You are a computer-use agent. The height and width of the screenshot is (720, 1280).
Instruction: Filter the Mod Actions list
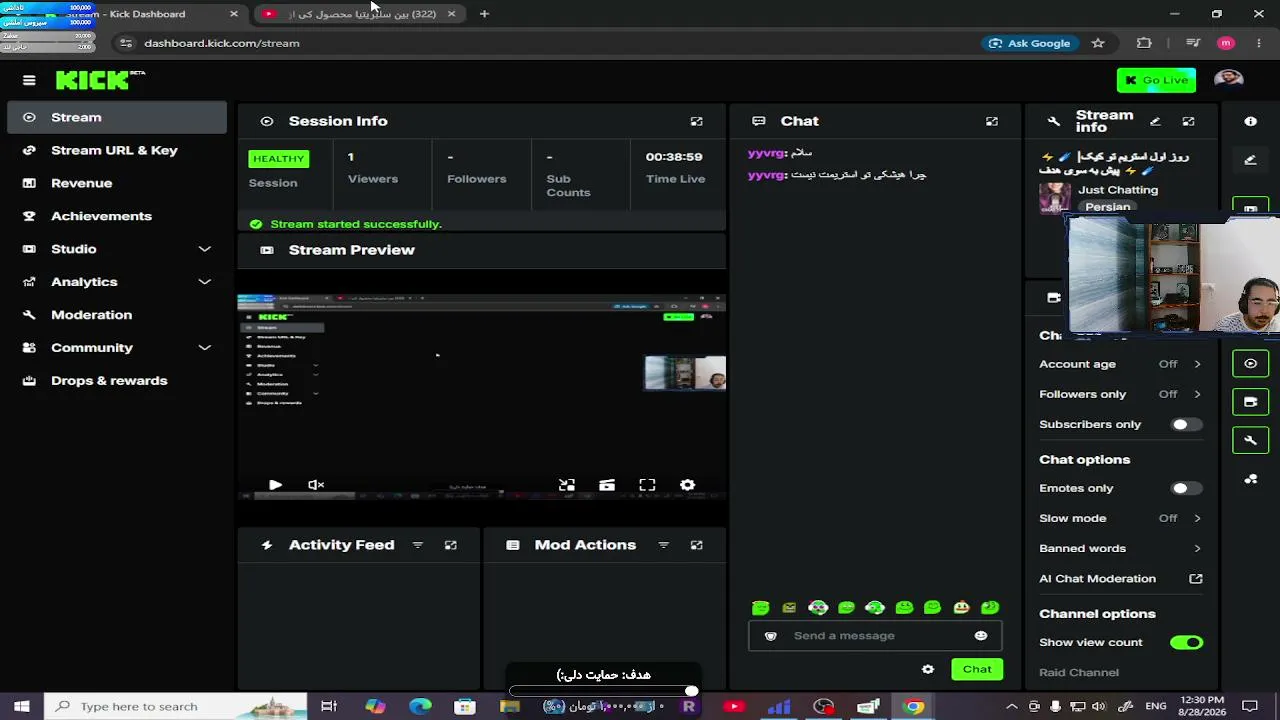(x=664, y=545)
